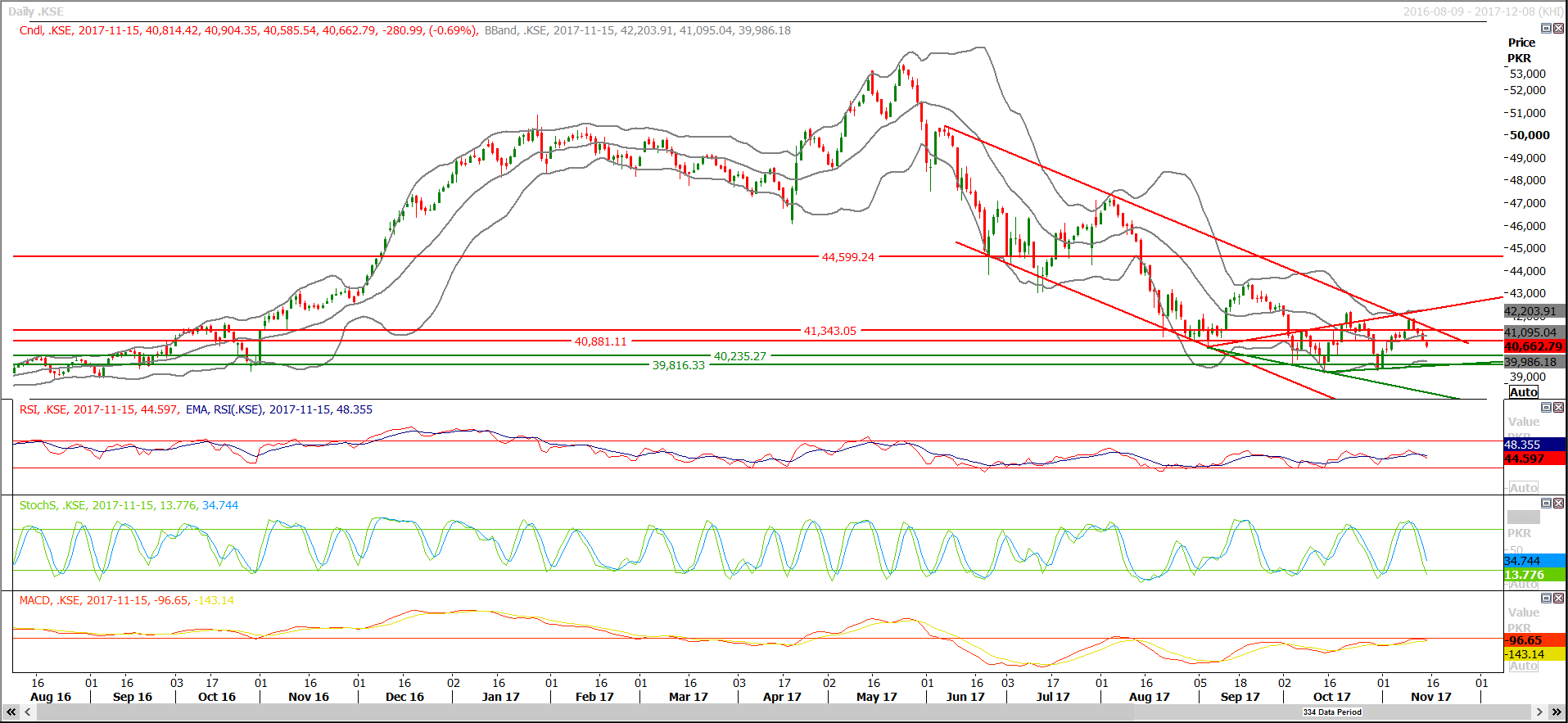Jump to the latest data with the double-right arrow
The image size is (1568, 723).
pos(1557,712)
